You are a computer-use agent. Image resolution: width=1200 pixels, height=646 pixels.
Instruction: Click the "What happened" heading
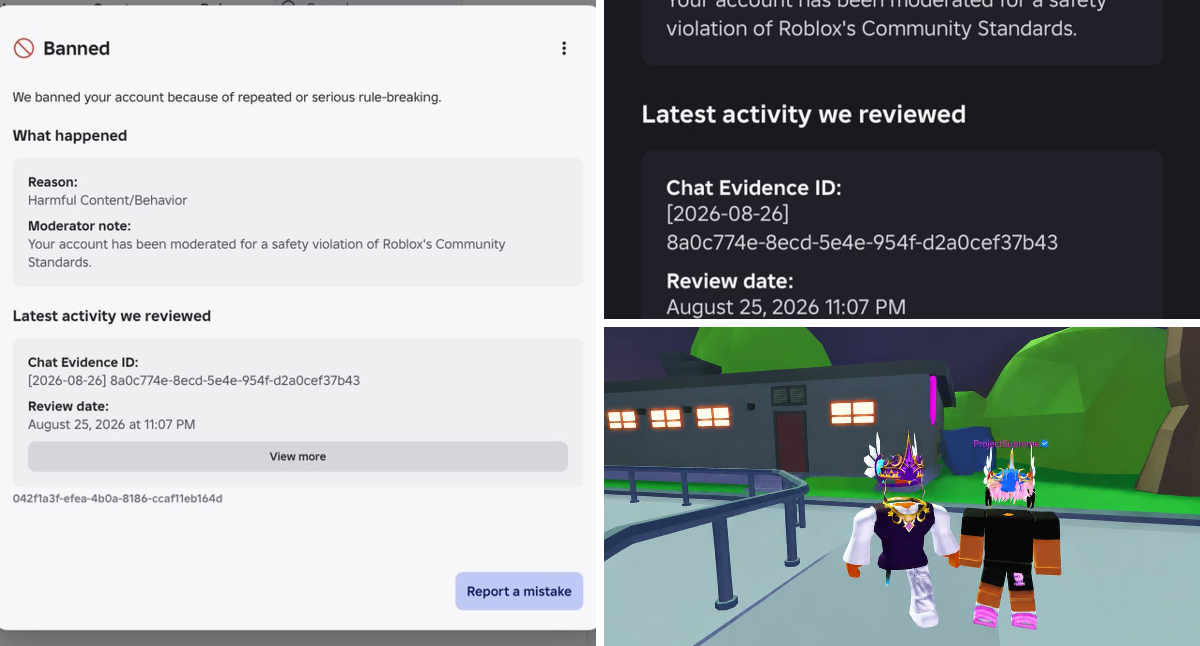(70, 136)
